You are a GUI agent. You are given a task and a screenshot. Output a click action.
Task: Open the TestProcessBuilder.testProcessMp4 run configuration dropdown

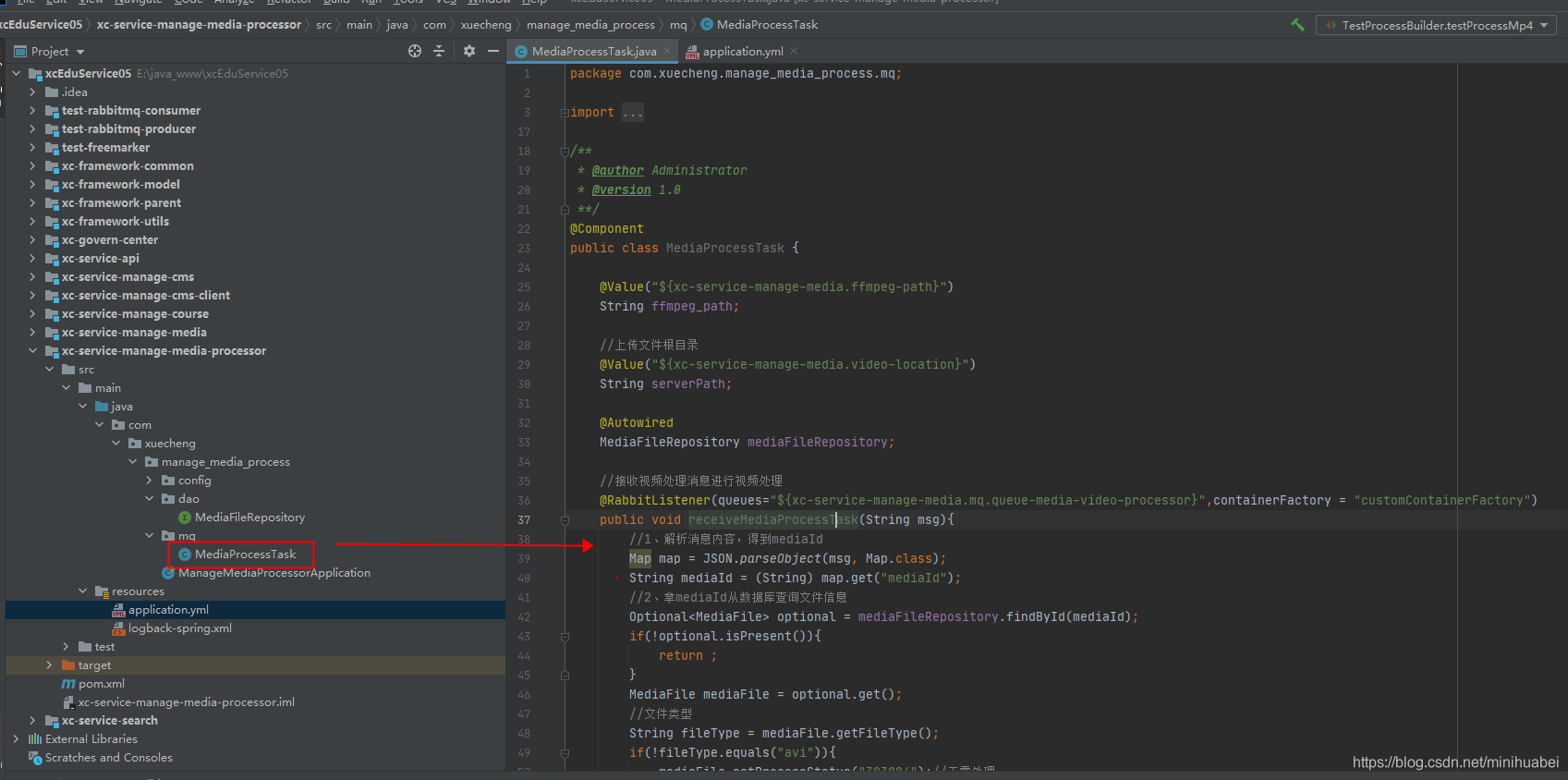coord(1436,25)
